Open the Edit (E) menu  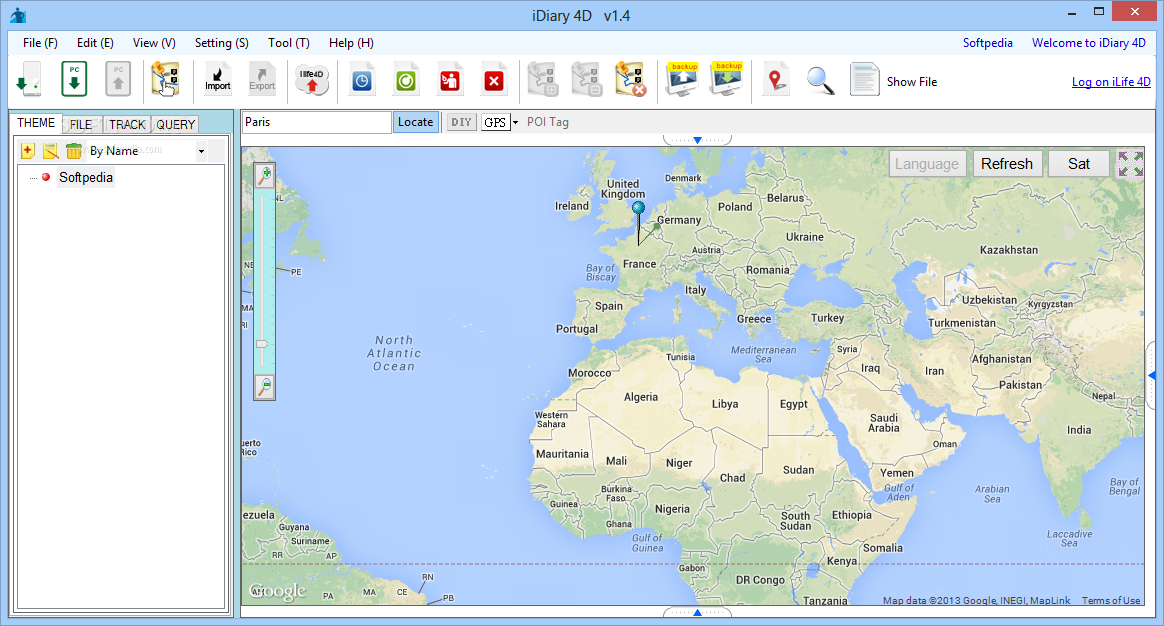[x=95, y=43]
